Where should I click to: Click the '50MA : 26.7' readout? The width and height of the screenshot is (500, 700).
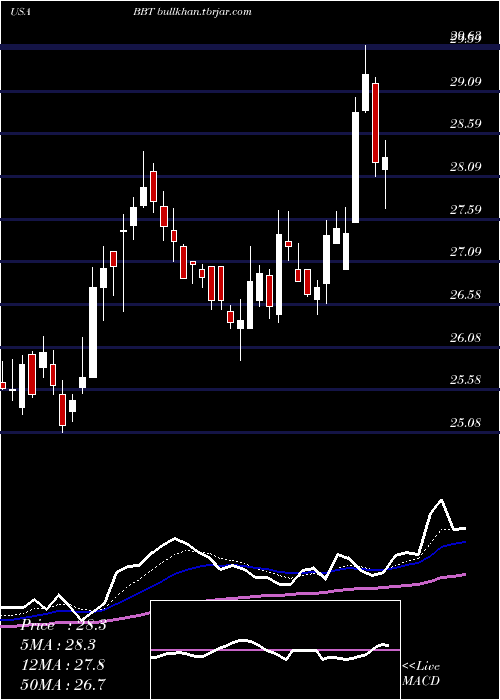[x=63, y=684]
